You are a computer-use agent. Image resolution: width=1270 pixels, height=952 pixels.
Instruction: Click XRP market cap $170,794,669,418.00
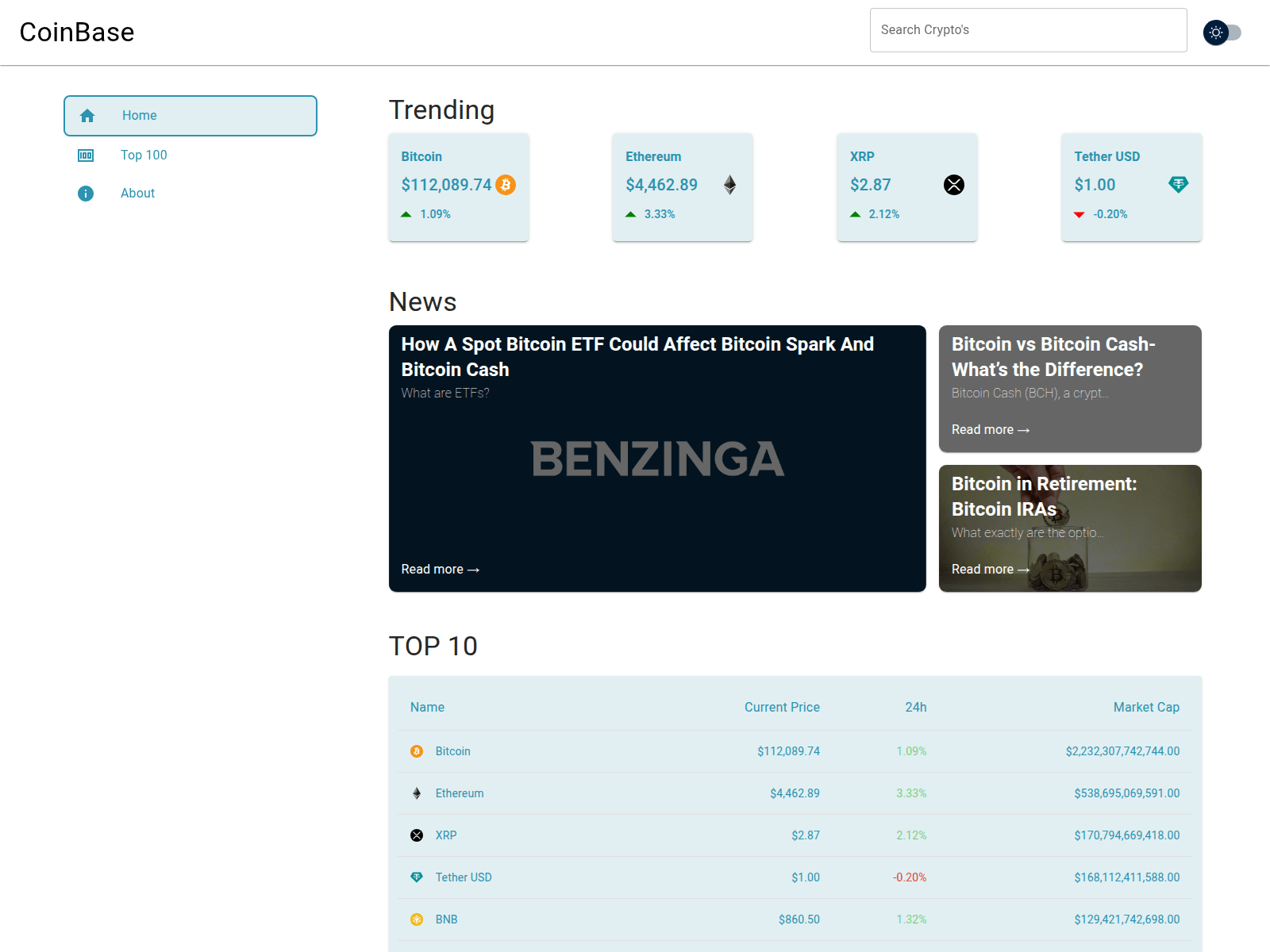click(1127, 835)
